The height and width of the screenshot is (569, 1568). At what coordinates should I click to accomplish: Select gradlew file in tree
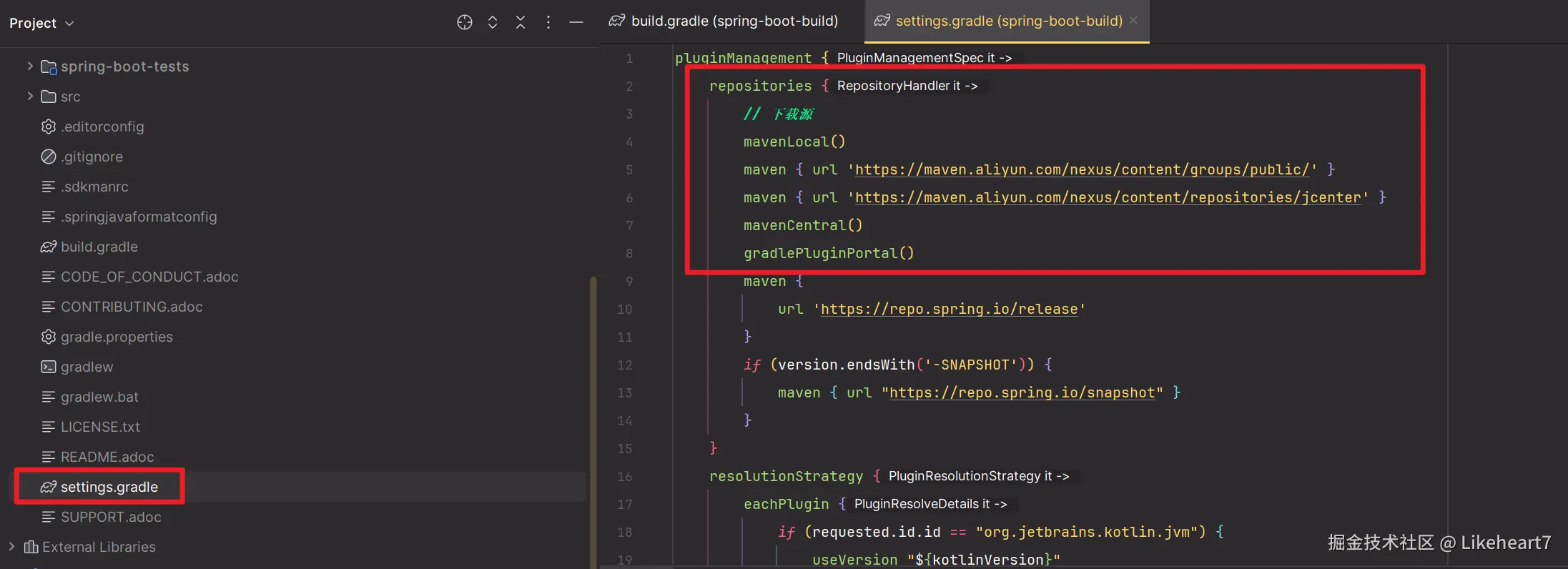pyautogui.click(x=87, y=367)
